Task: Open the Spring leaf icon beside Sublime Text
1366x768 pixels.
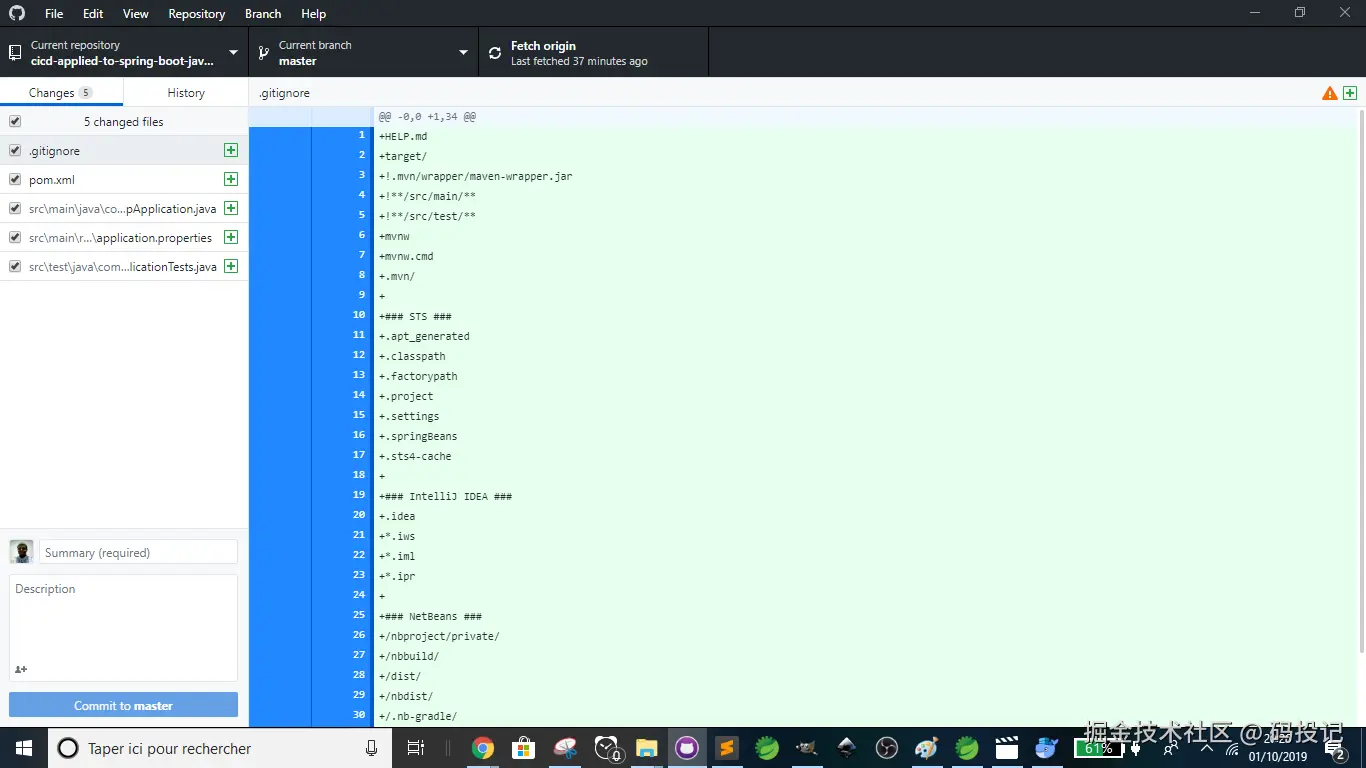Action: pyautogui.click(x=767, y=748)
